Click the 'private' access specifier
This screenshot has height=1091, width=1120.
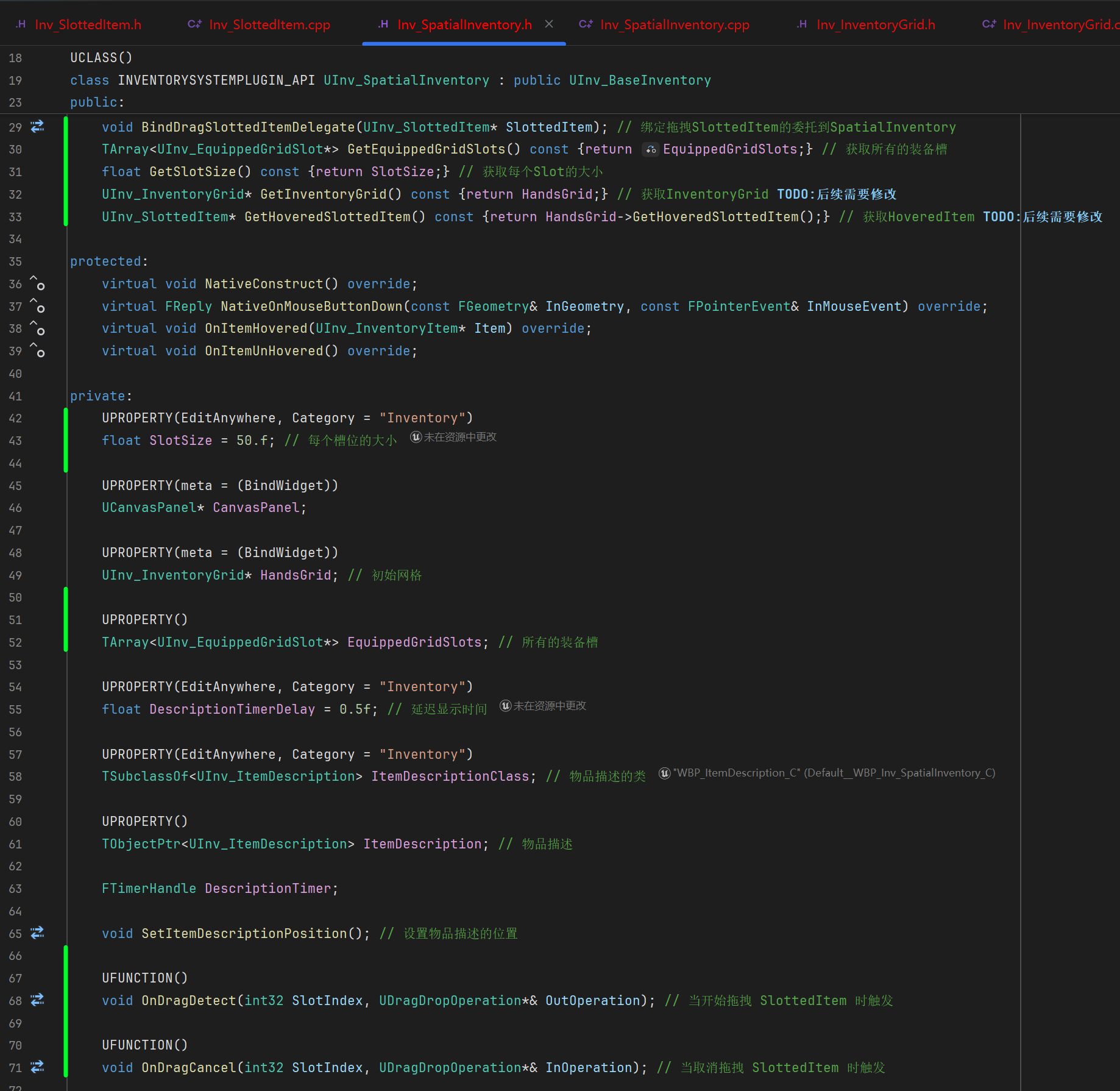(97, 396)
